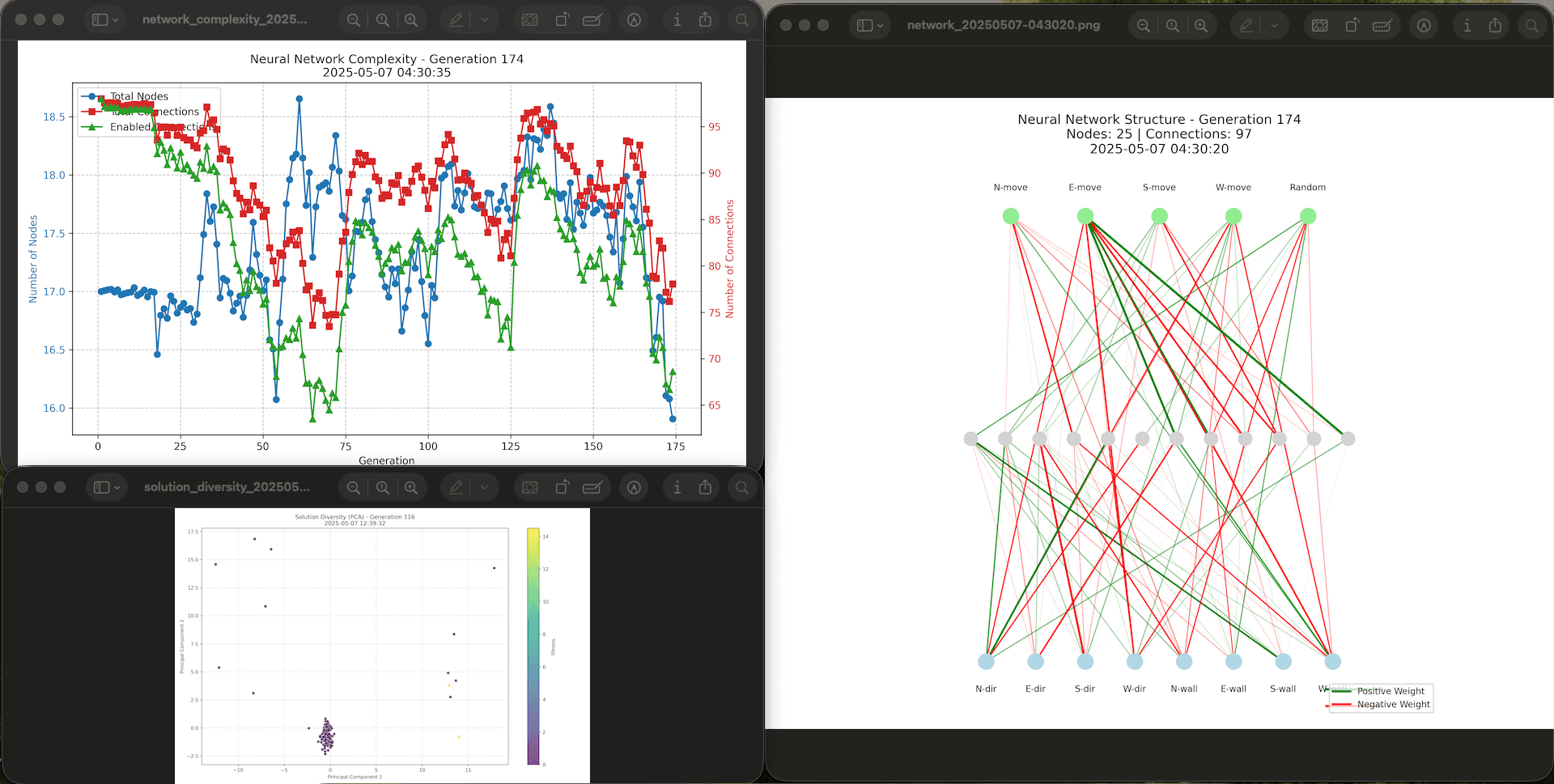Zoom out on the complexity chart image

[353, 19]
